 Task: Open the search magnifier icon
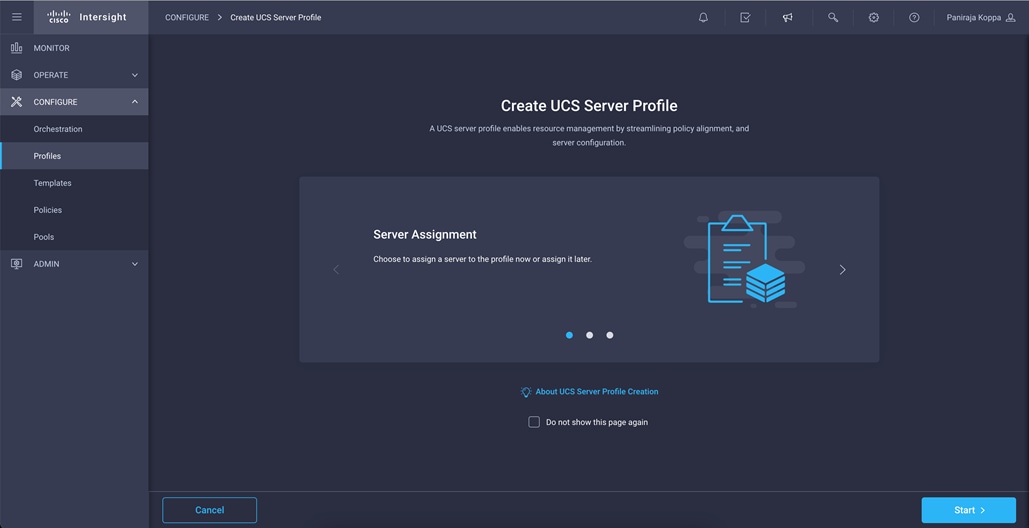coord(833,18)
